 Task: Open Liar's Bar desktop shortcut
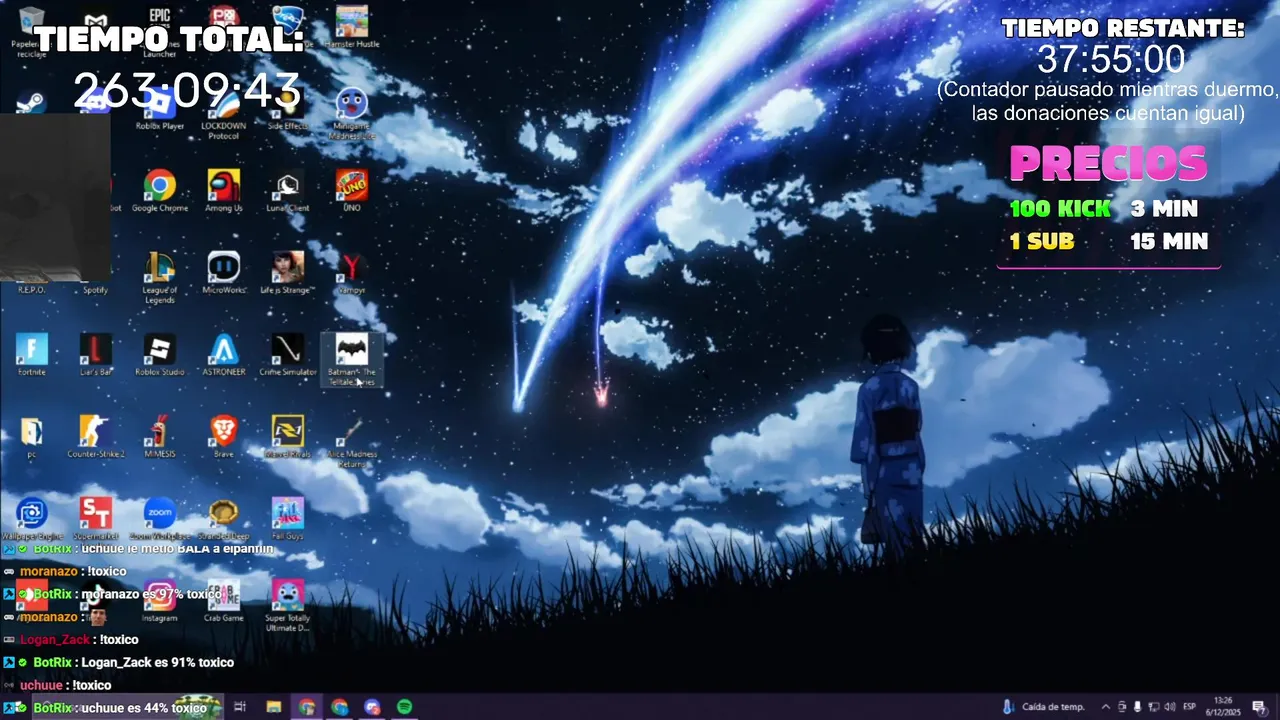(95, 354)
